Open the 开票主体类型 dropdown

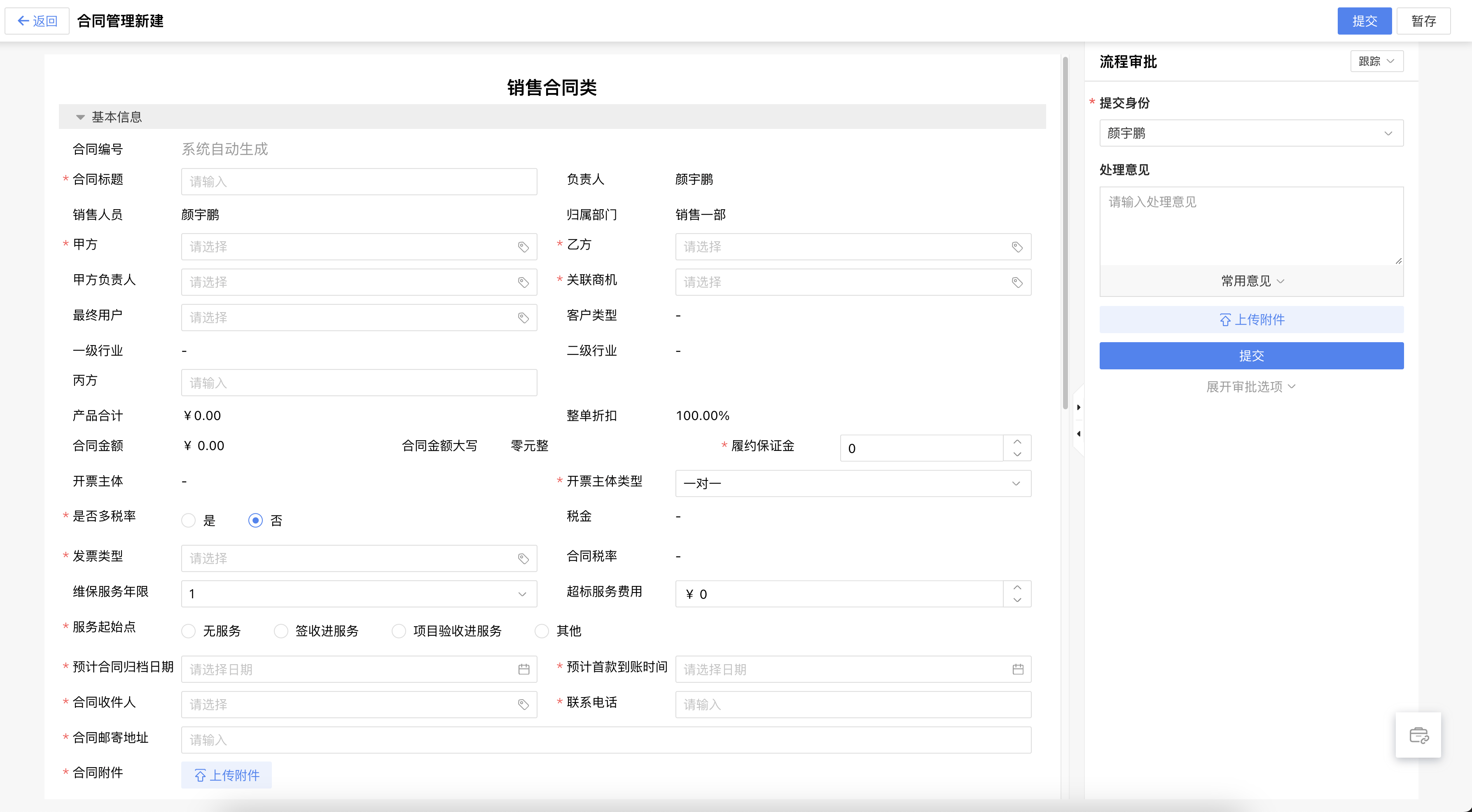(x=853, y=483)
